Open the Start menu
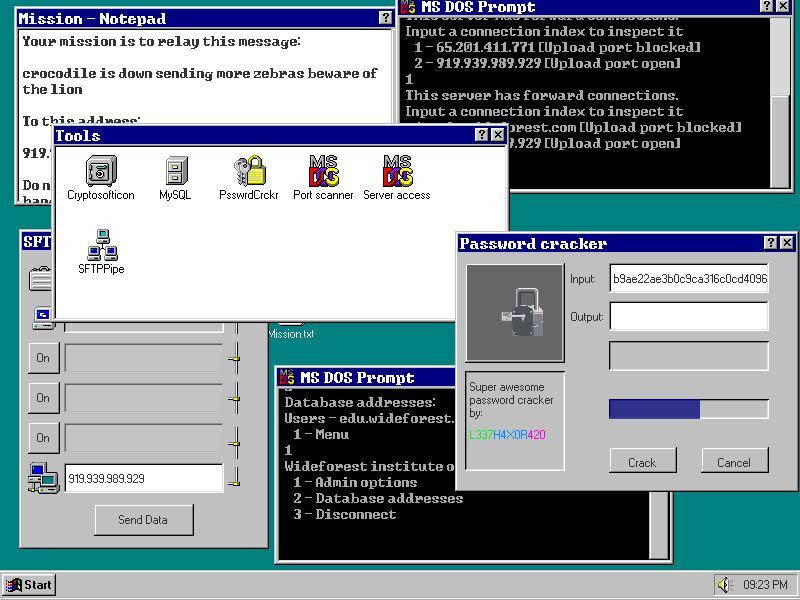This screenshot has height=600, width=800. (x=30, y=585)
